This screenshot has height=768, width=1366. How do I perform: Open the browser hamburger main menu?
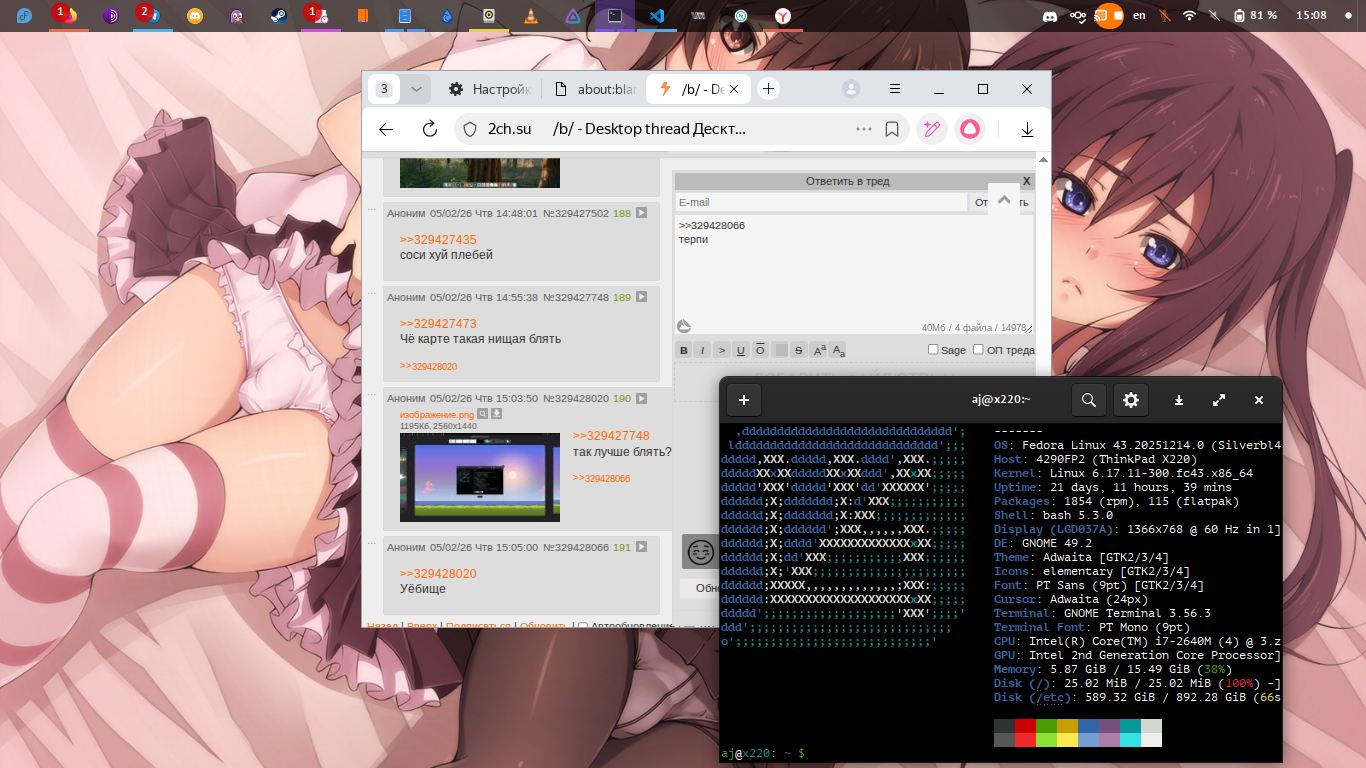(x=895, y=89)
